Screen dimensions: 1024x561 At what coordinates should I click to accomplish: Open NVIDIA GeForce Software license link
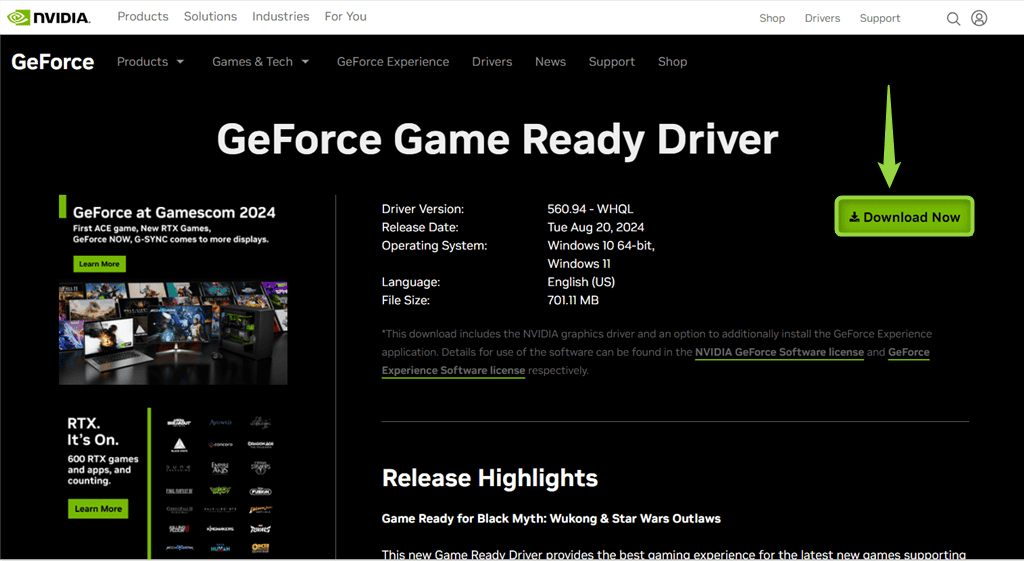click(x=779, y=352)
